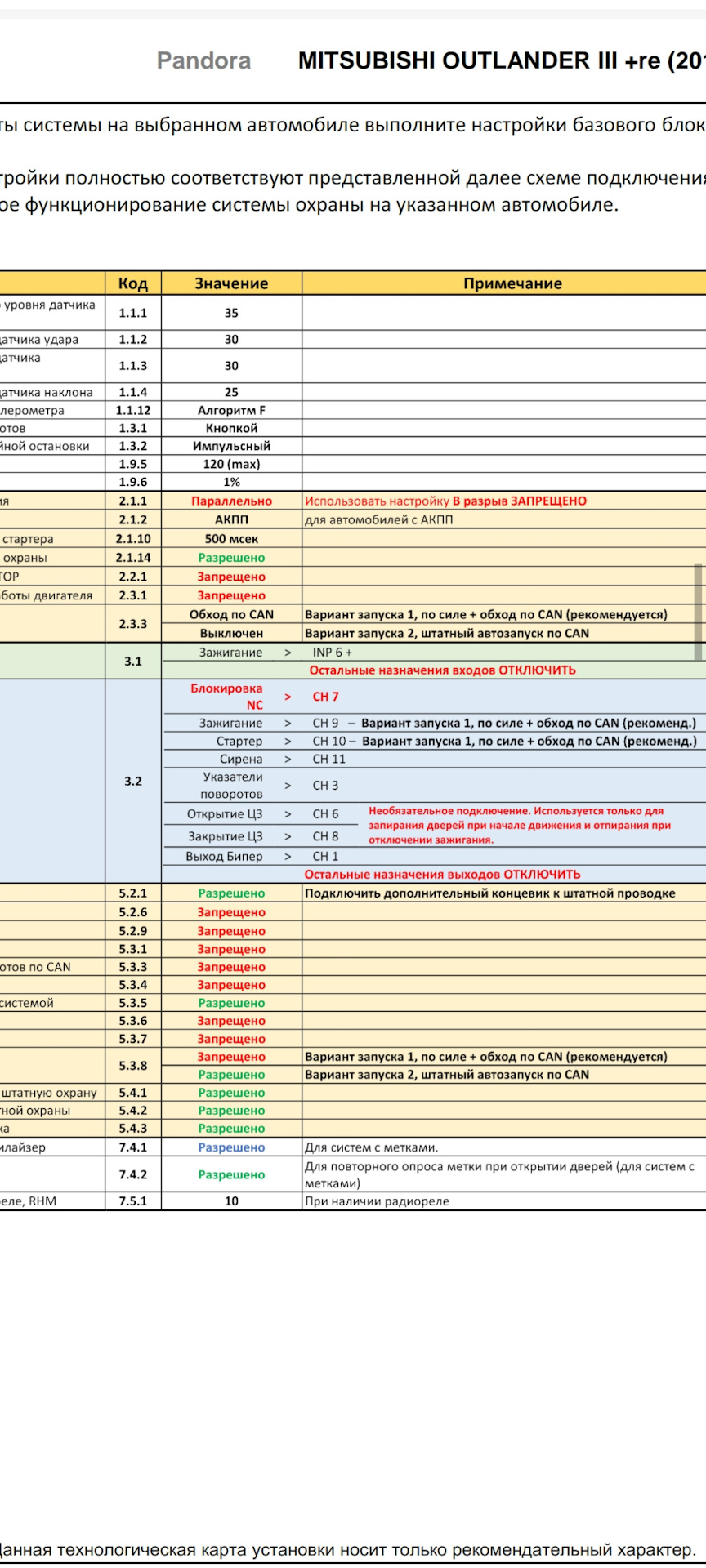
Task: Select the "CH 8" channel
Action: click(325, 836)
